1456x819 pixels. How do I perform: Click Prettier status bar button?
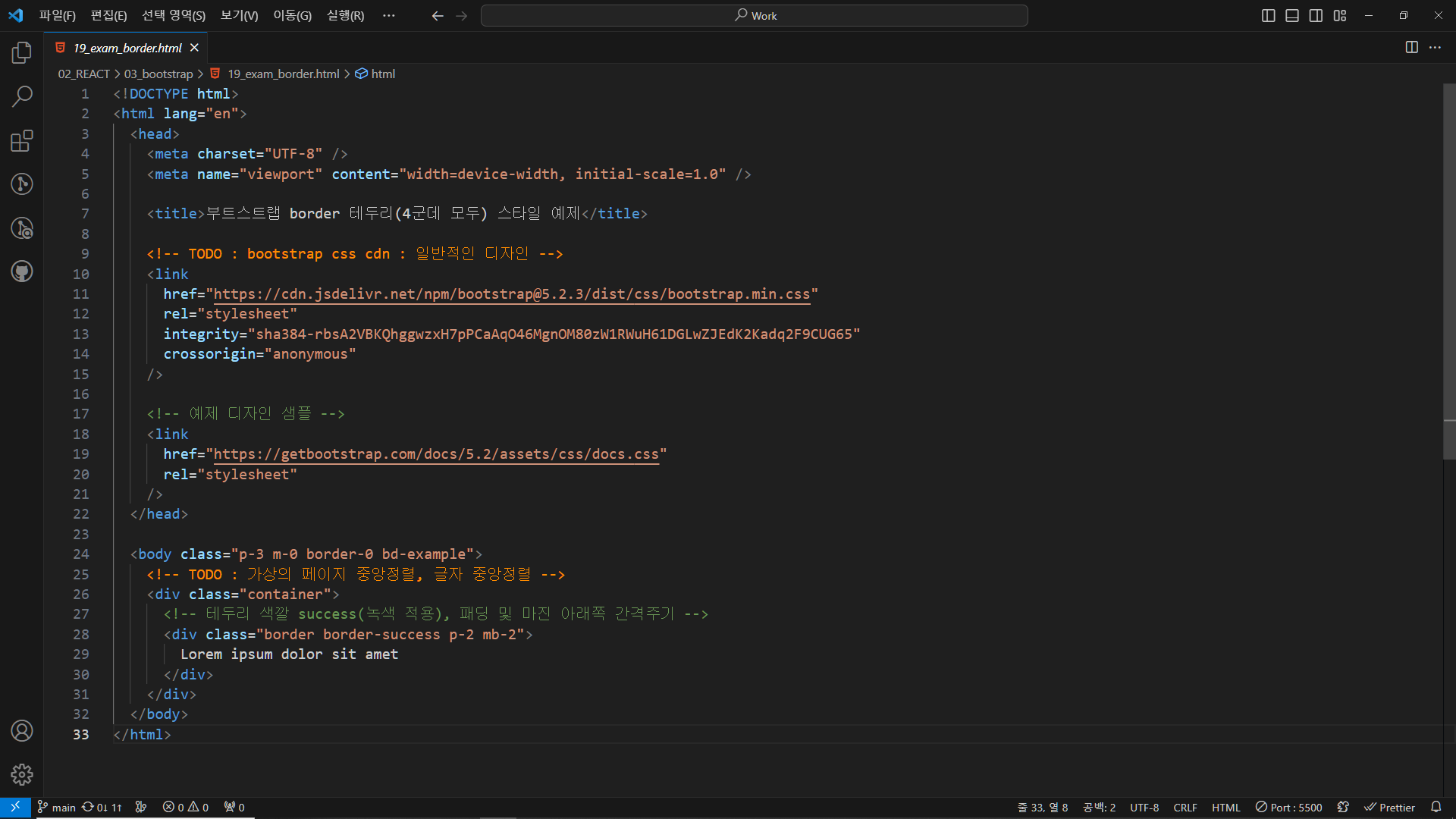(1389, 807)
